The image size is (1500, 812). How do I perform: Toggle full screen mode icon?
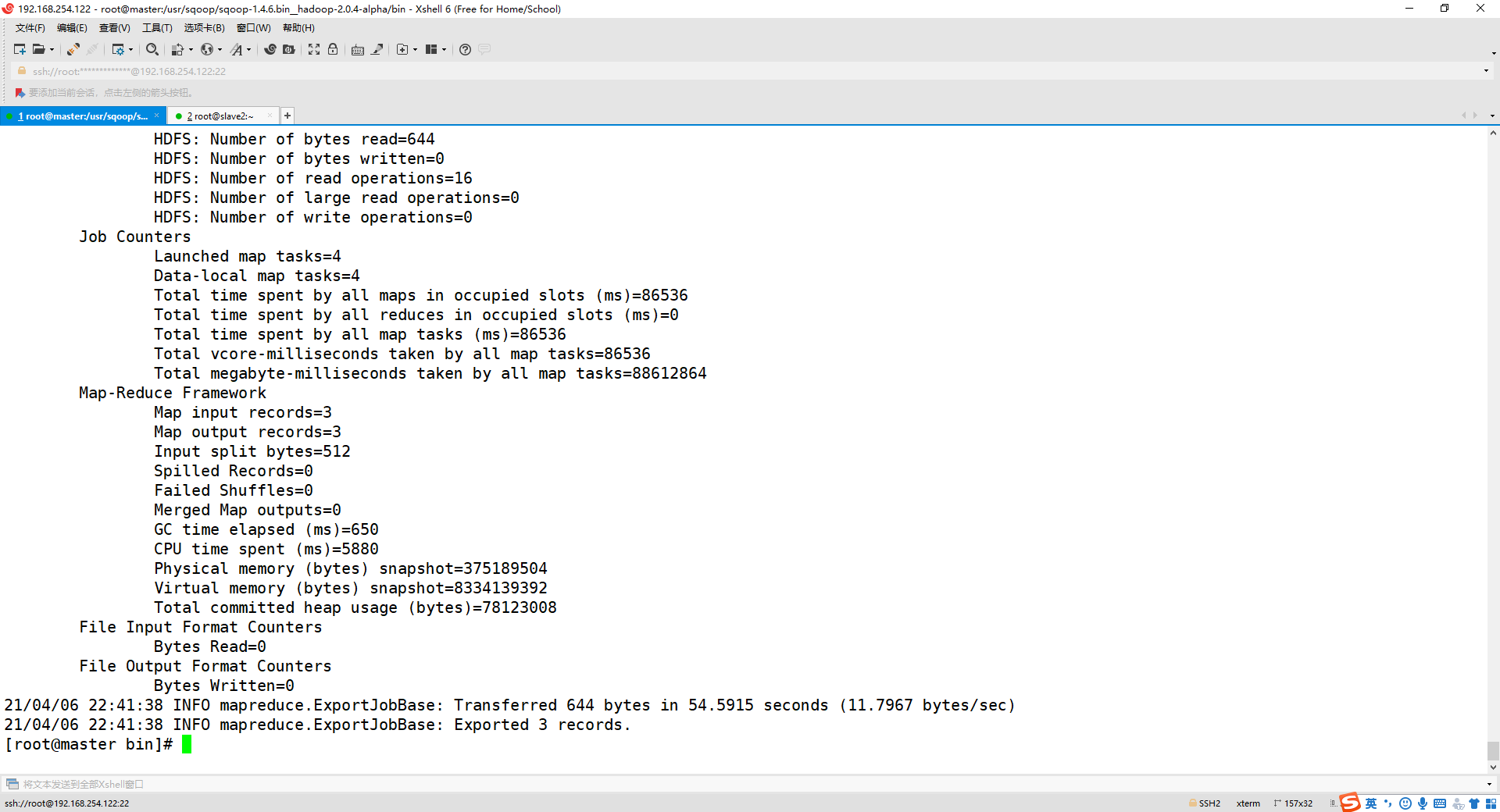pos(314,49)
